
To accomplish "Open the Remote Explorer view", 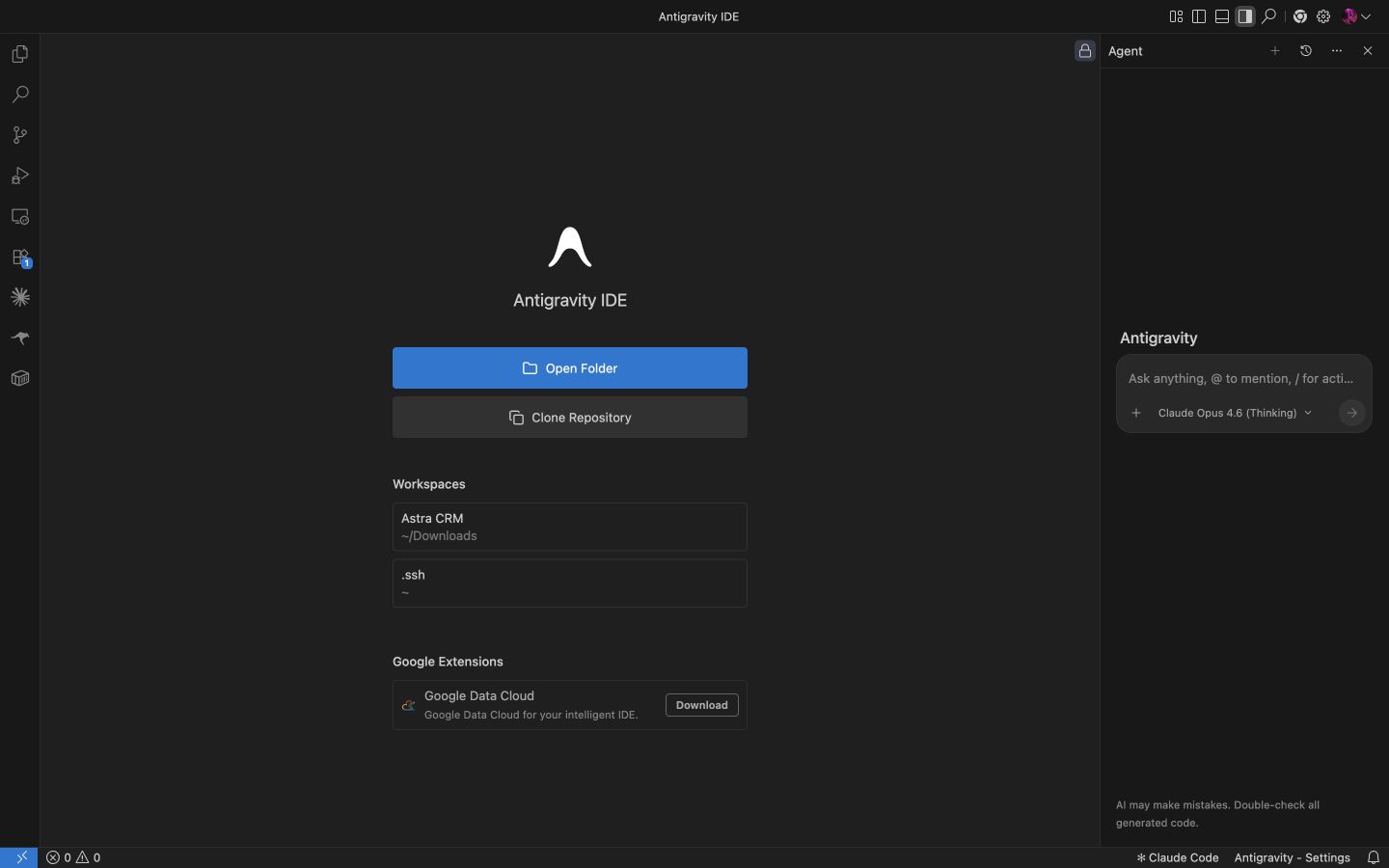I will tap(20, 217).
